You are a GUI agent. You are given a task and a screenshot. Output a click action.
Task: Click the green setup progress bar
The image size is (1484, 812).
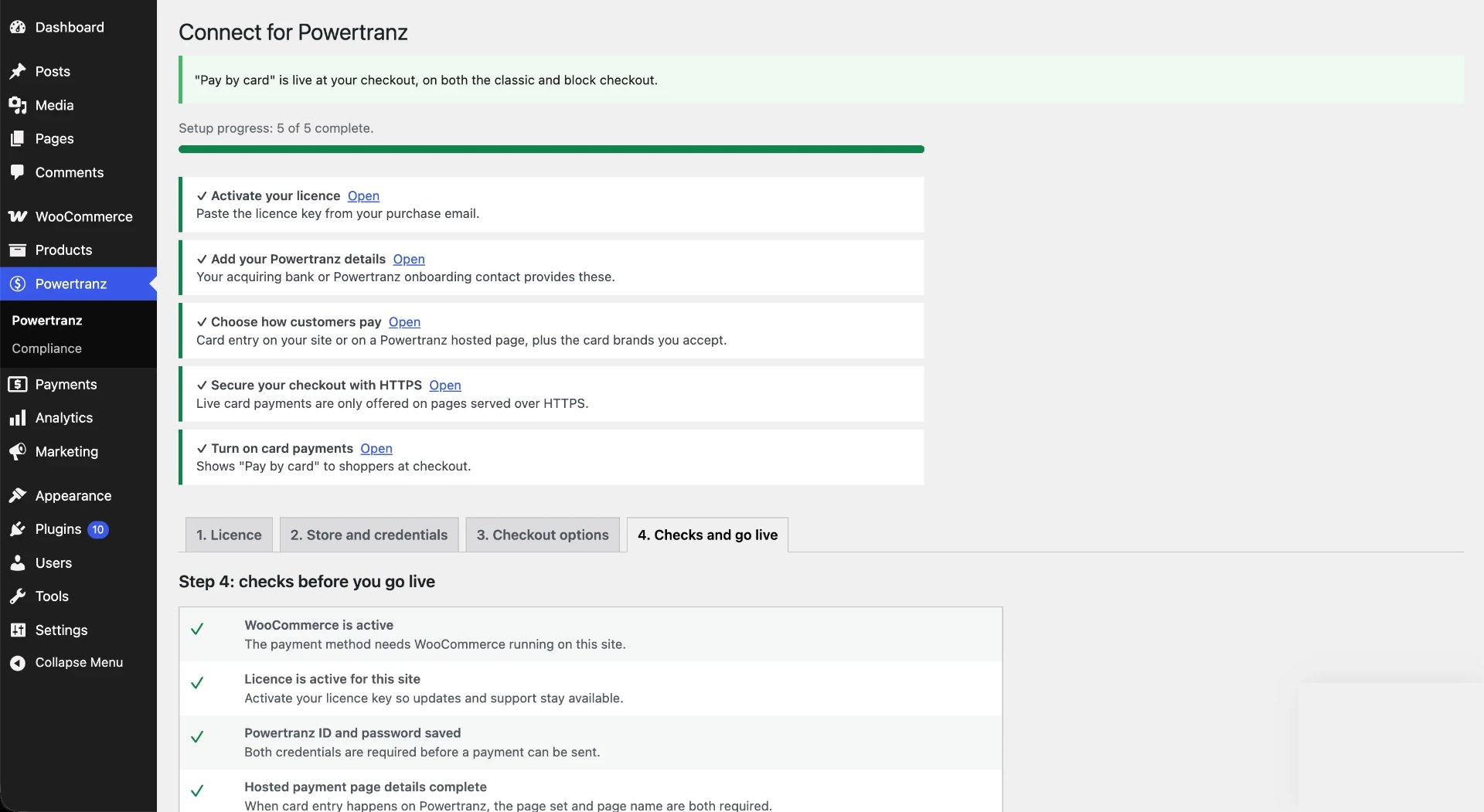pos(551,149)
